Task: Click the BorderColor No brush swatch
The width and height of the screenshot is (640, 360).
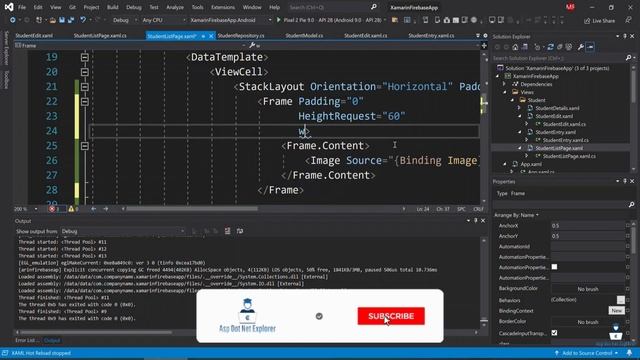Action: pyautogui.click(x=588, y=322)
